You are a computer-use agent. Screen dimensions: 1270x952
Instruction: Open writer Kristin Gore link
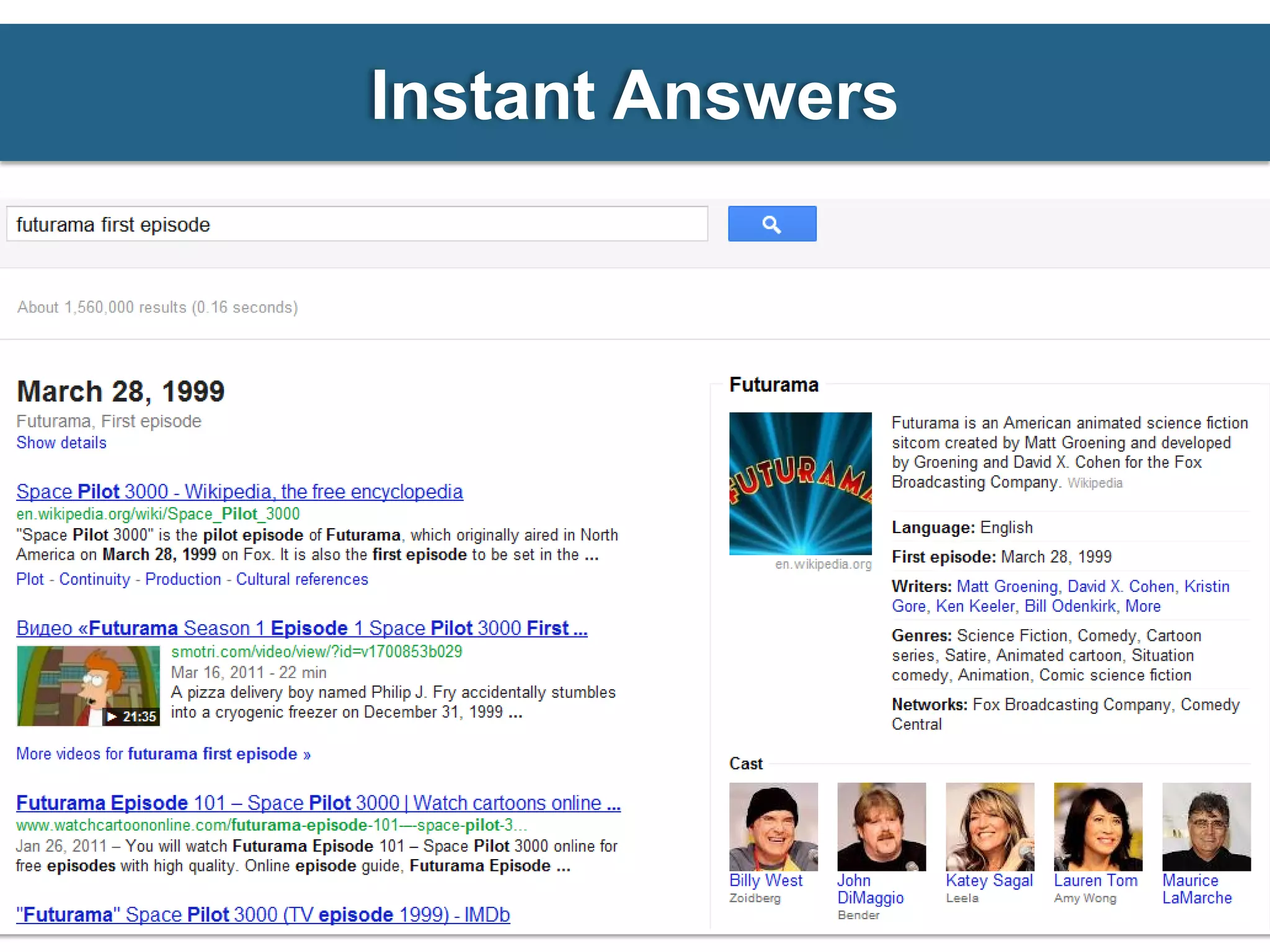[x=1060, y=596]
